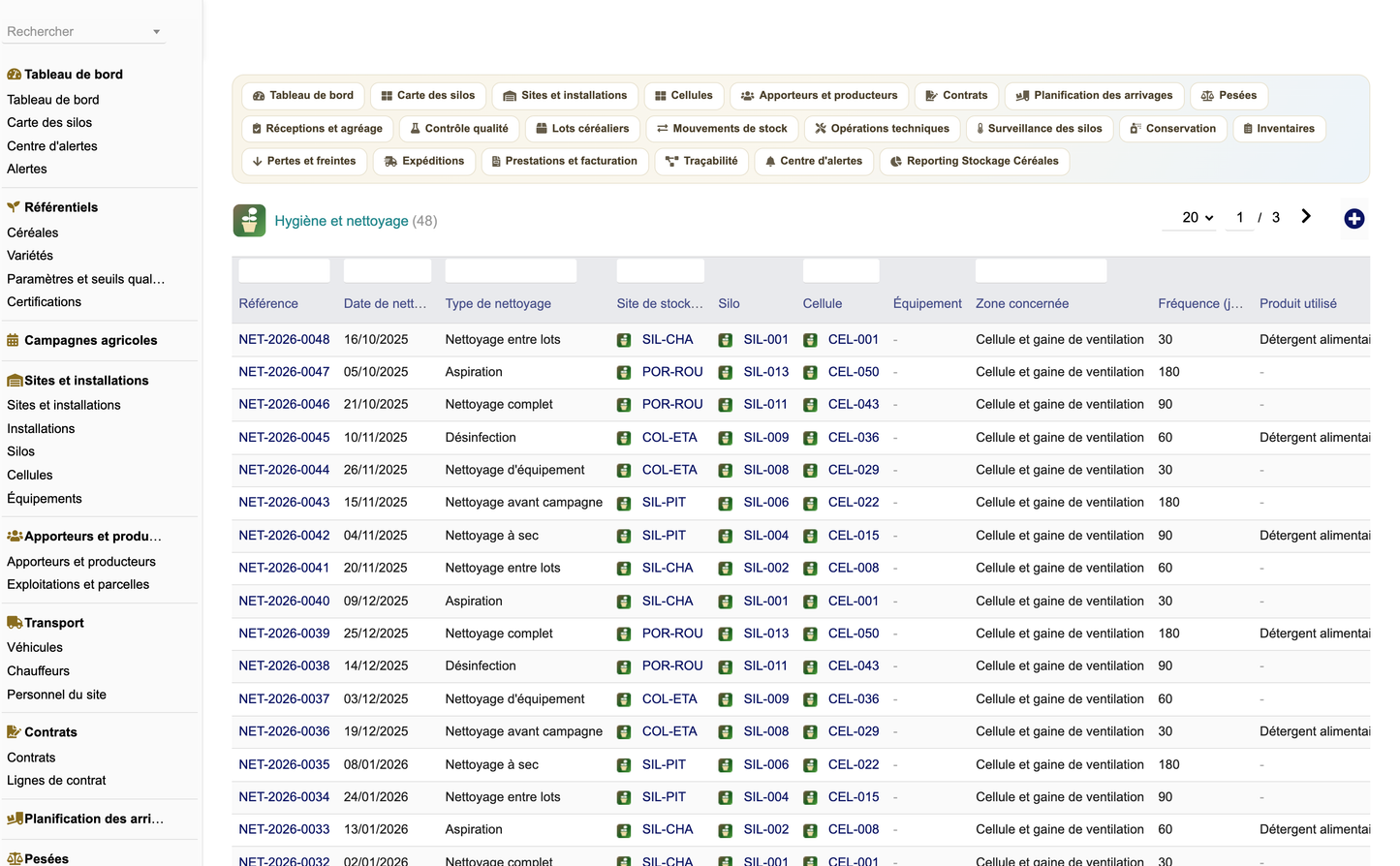The image size is (1400, 866).
Task: Open SIL-PIT site link in row NET-2026-0034
Action: point(664,797)
